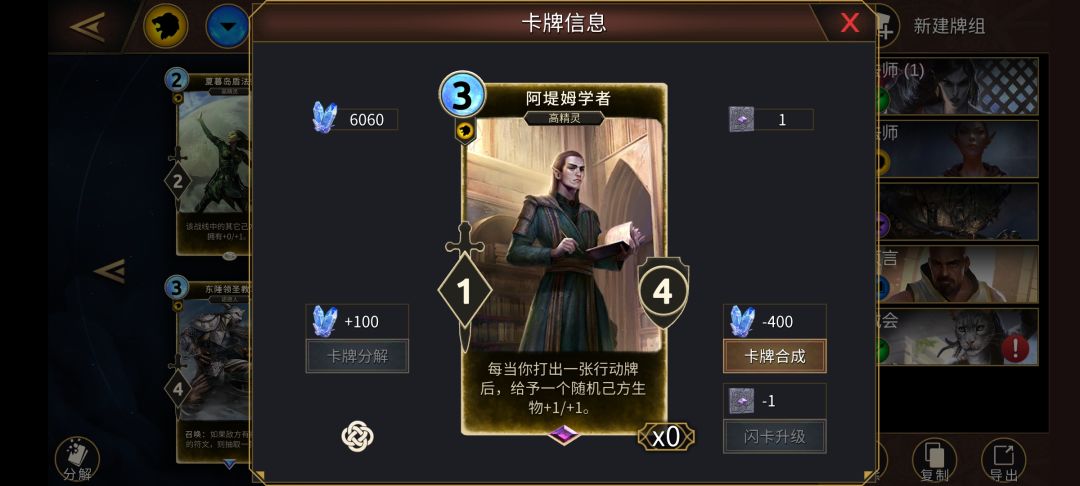Screen dimensions: 1080x486
Task: Click the 阿堤姆学者 card artwork
Action: [564, 234]
